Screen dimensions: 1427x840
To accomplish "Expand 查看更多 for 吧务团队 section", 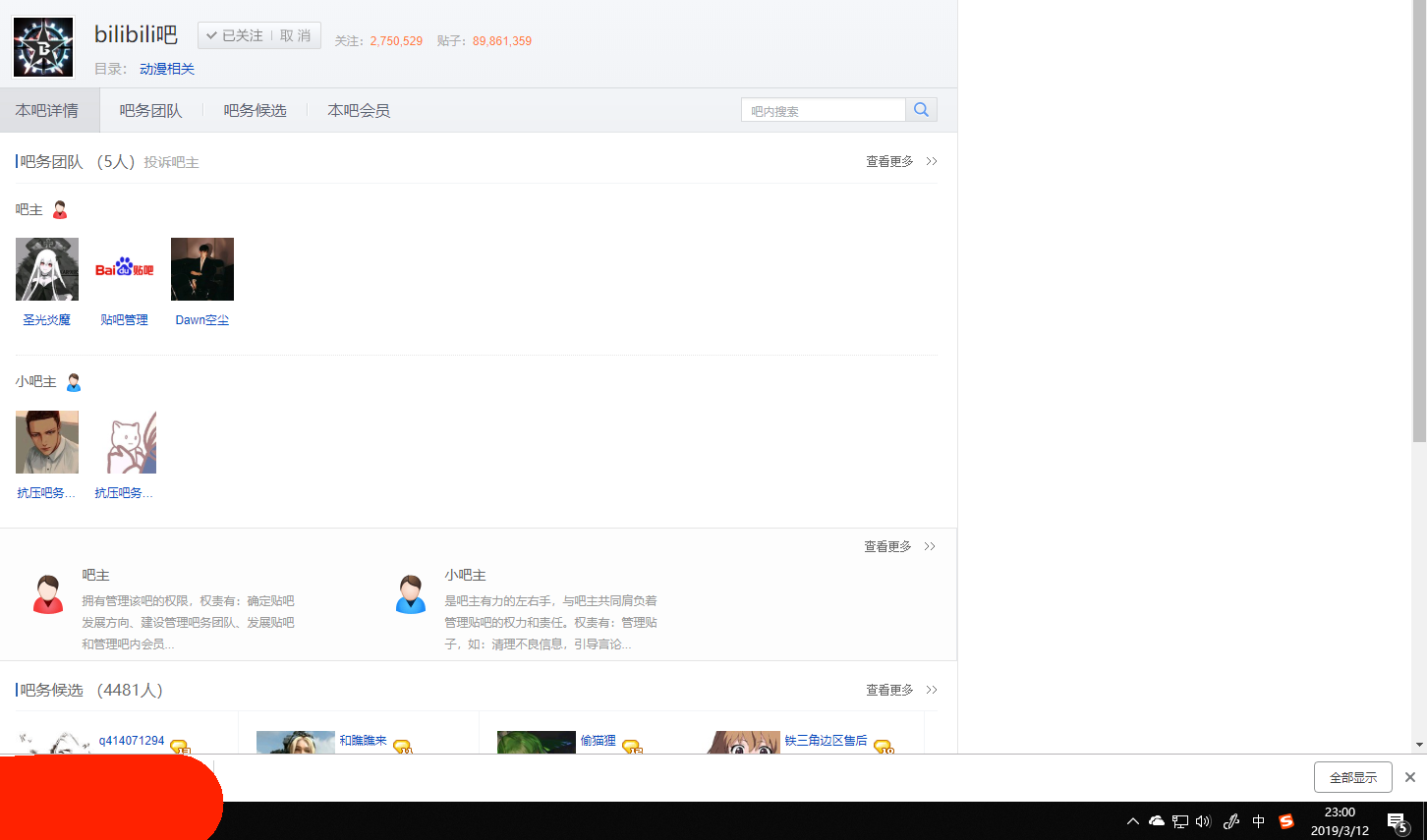I will (900, 161).
